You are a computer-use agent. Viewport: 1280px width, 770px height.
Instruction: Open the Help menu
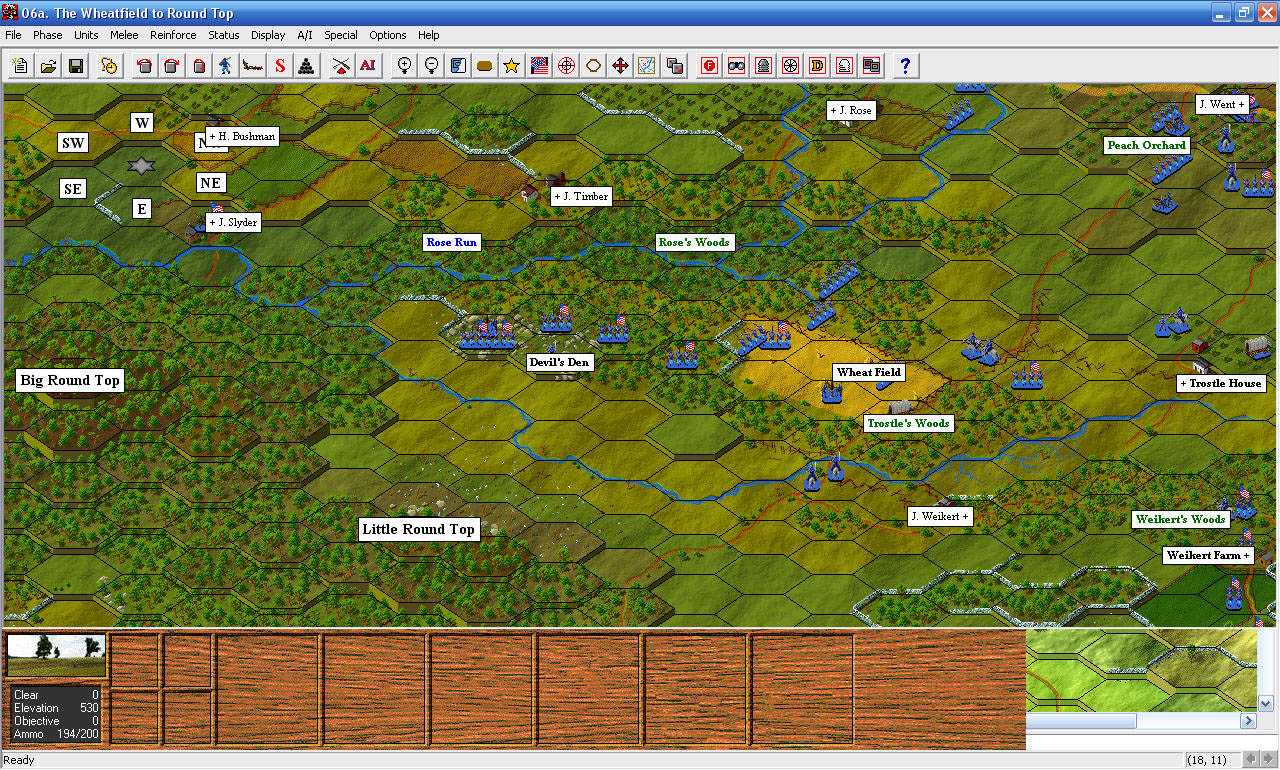[x=429, y=35]
